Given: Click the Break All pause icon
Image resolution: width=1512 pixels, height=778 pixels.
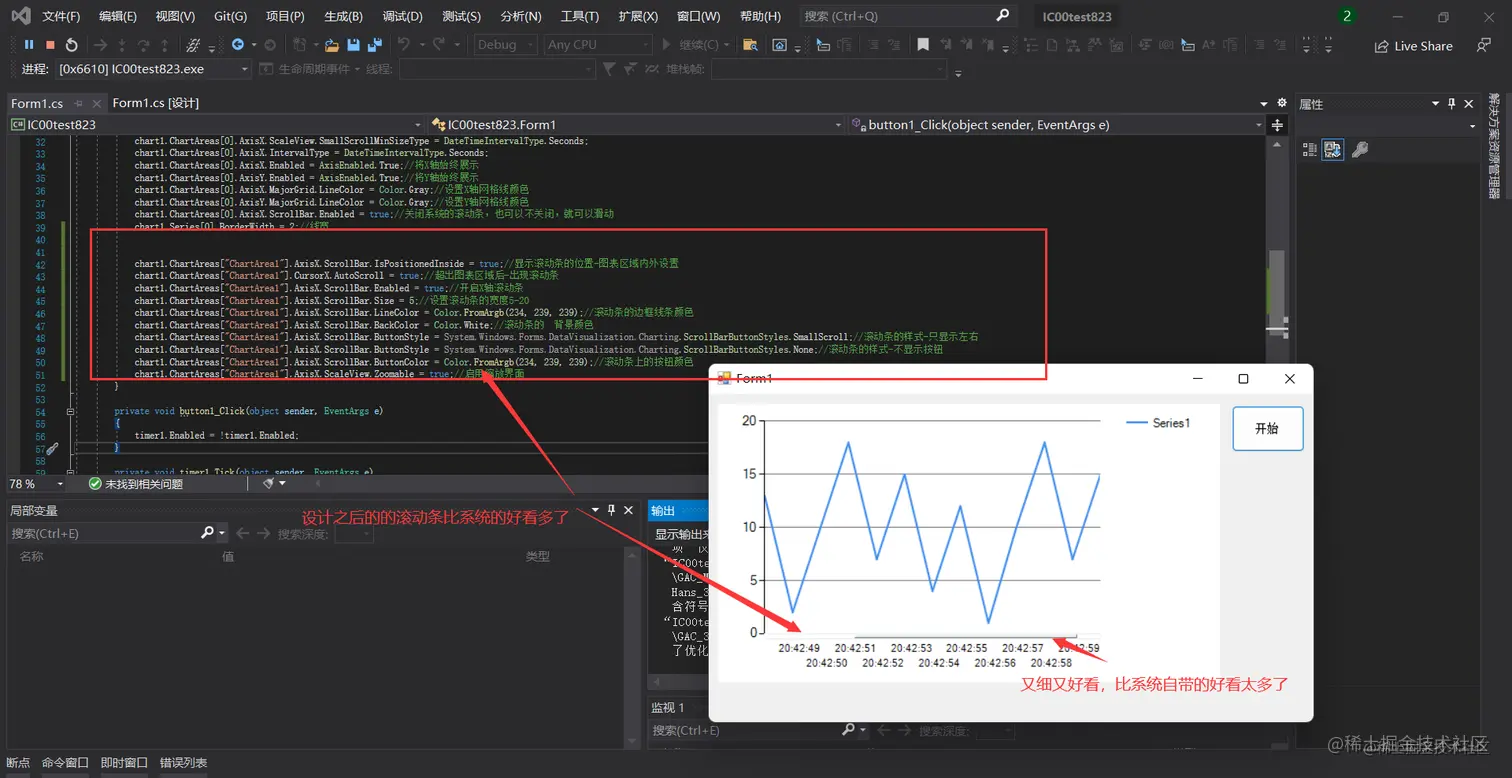Looking at the screenshot, I should 30,44.
